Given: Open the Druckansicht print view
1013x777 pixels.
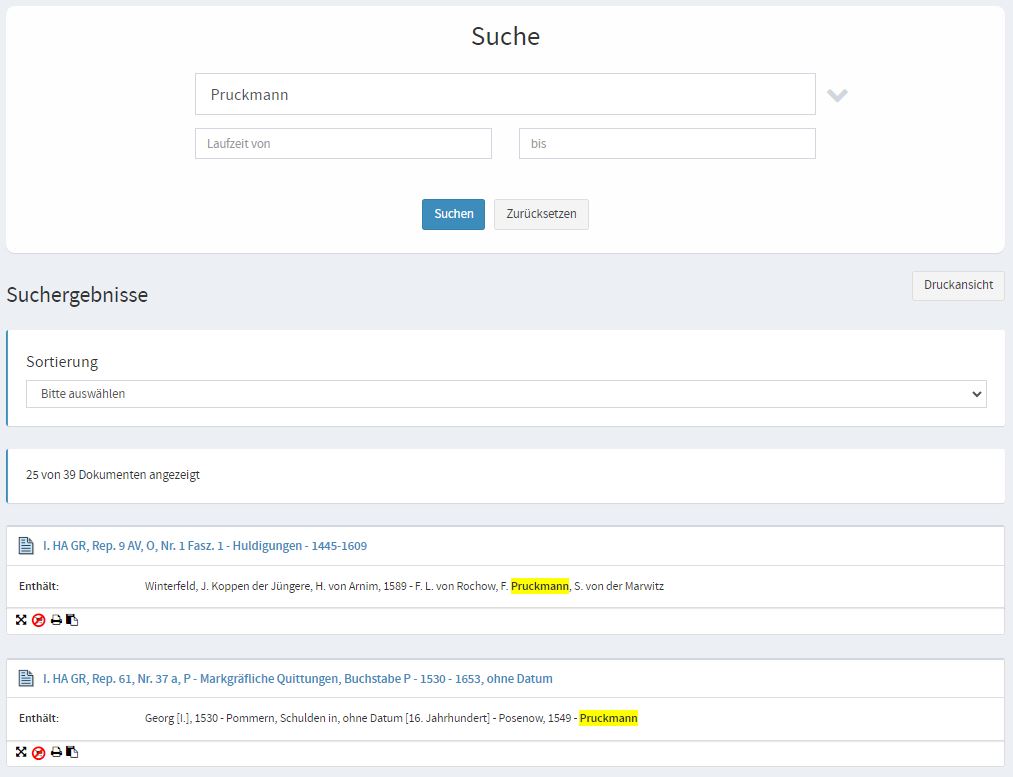Looking at the screenshot, I should pyautogui.click(x=957, y=285).
